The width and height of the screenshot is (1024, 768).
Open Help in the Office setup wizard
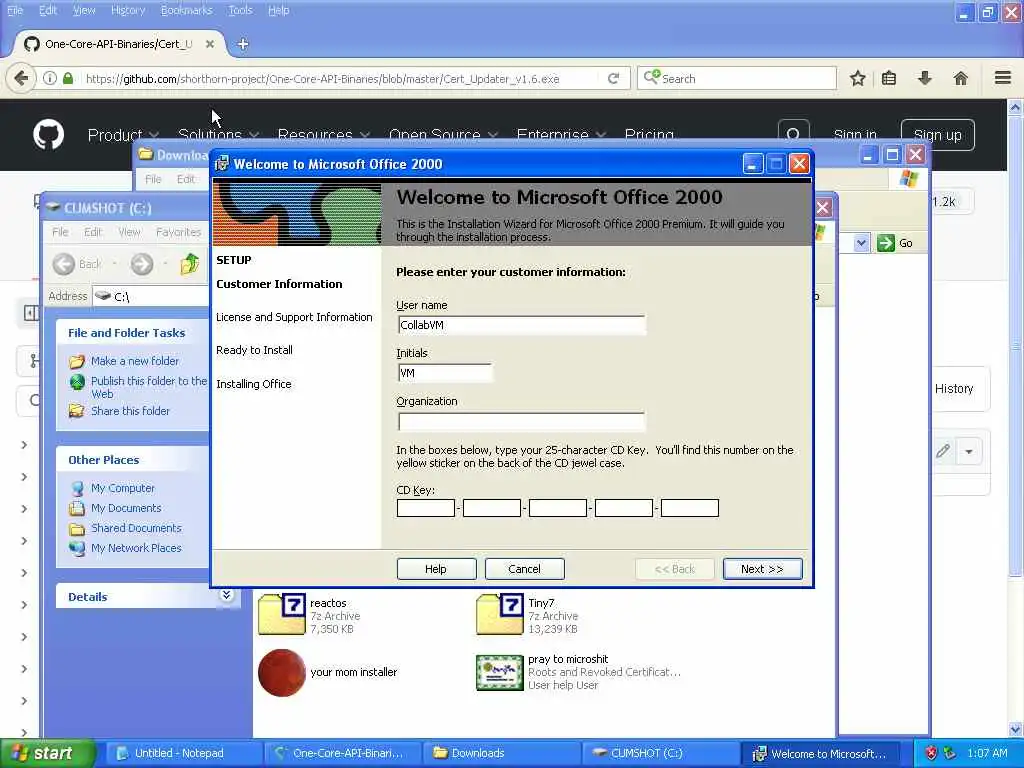[436, 569]
